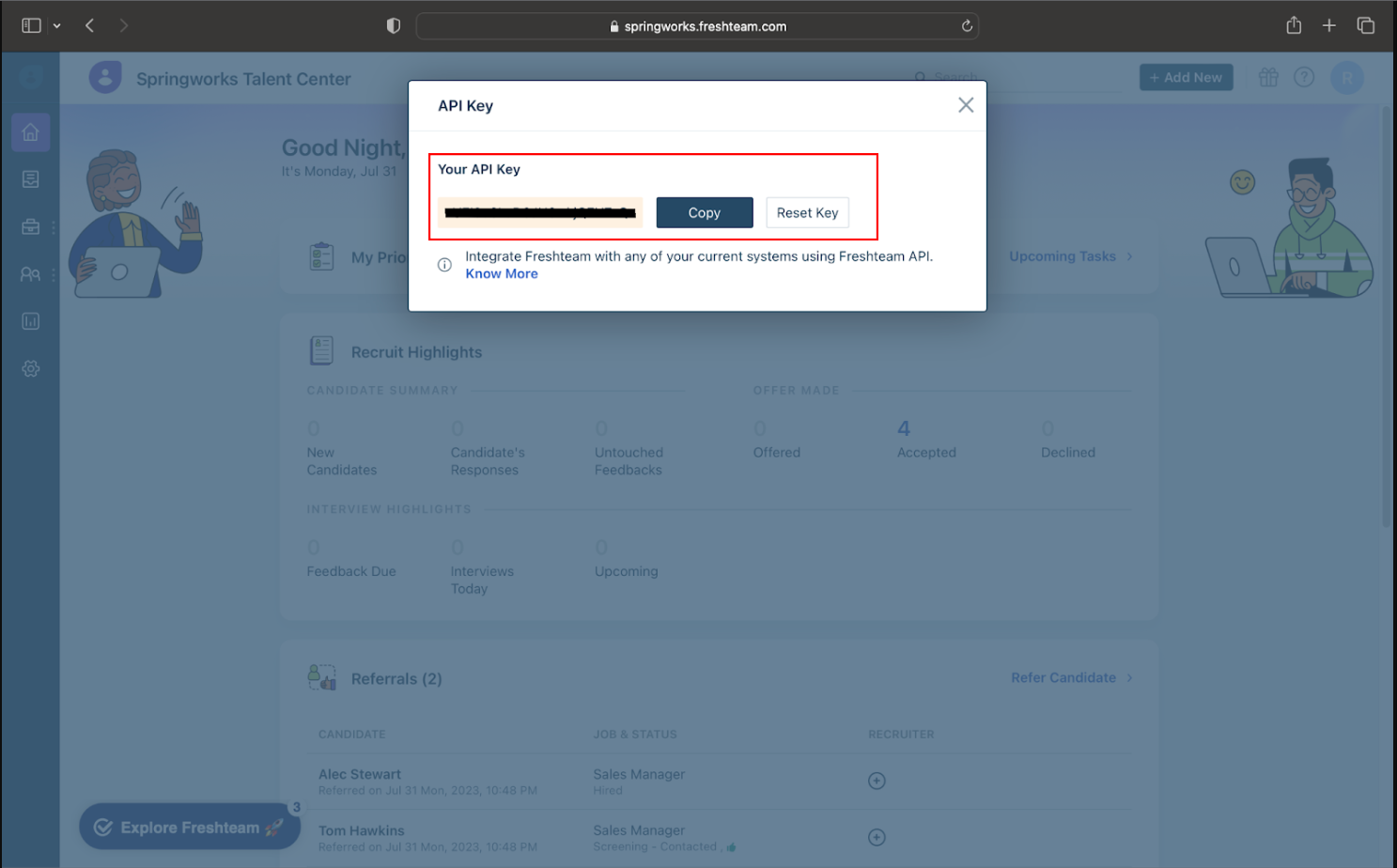The image size is (1397, 868).
Task: Open the Employees people icon in sidebar
Action: click(x=31, y=274)
